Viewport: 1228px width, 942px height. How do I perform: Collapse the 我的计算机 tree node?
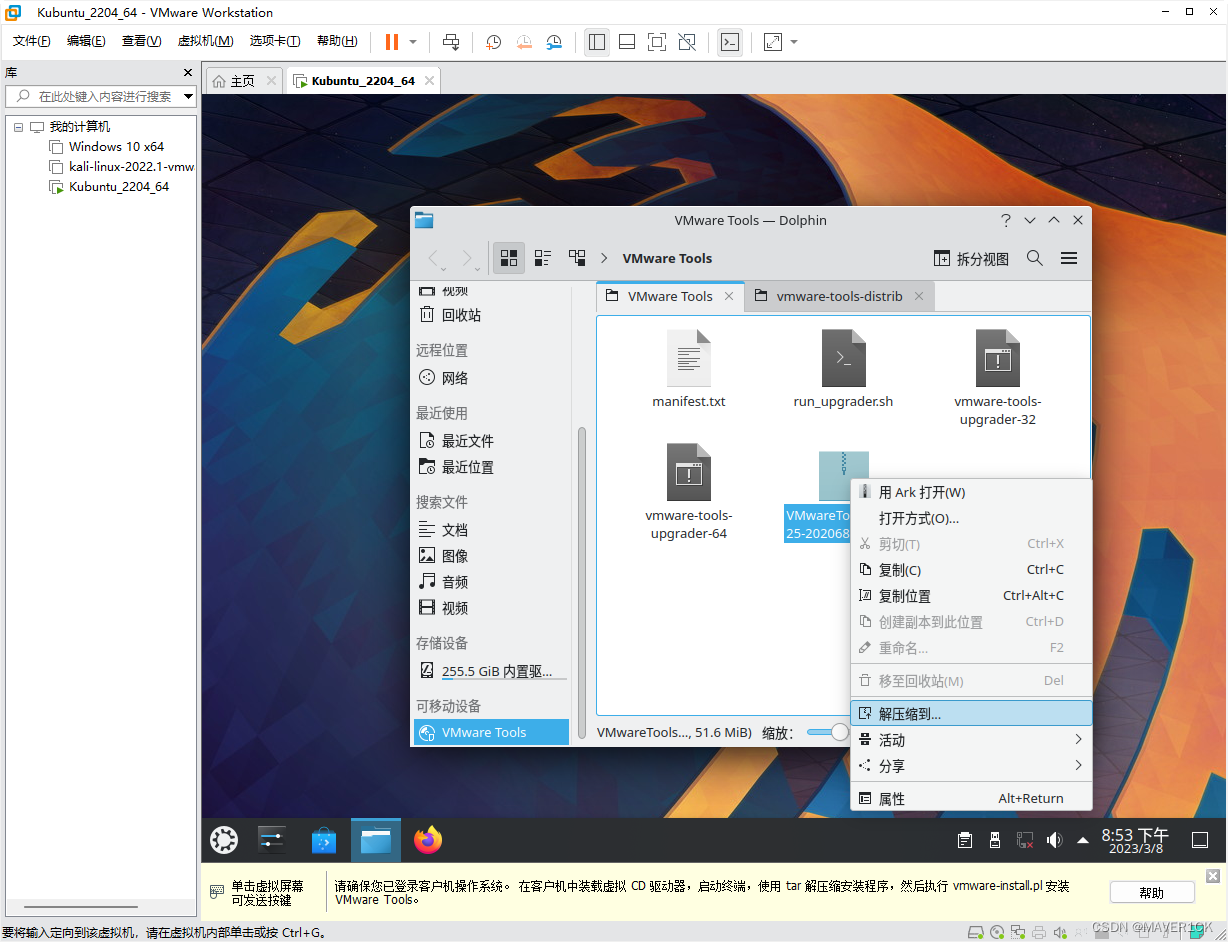(18, 127)
